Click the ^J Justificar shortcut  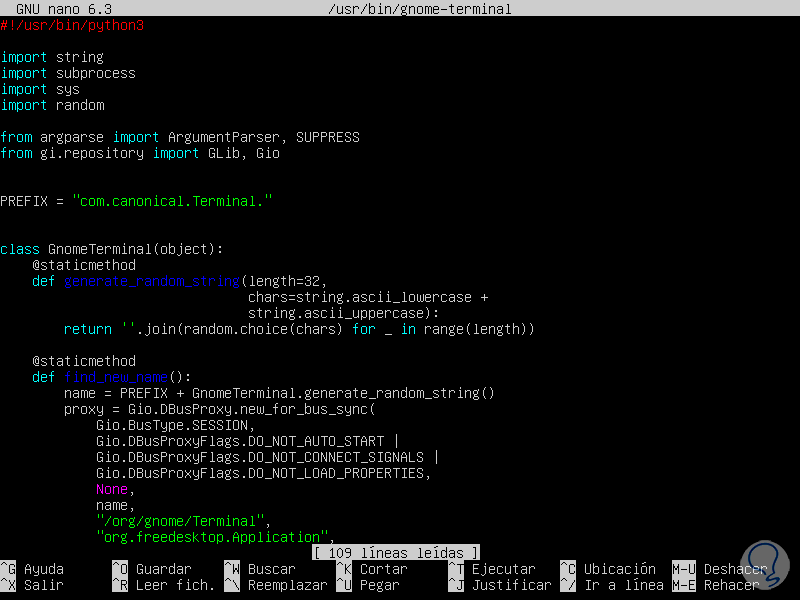pyautogui.click(x=500, y=585)
